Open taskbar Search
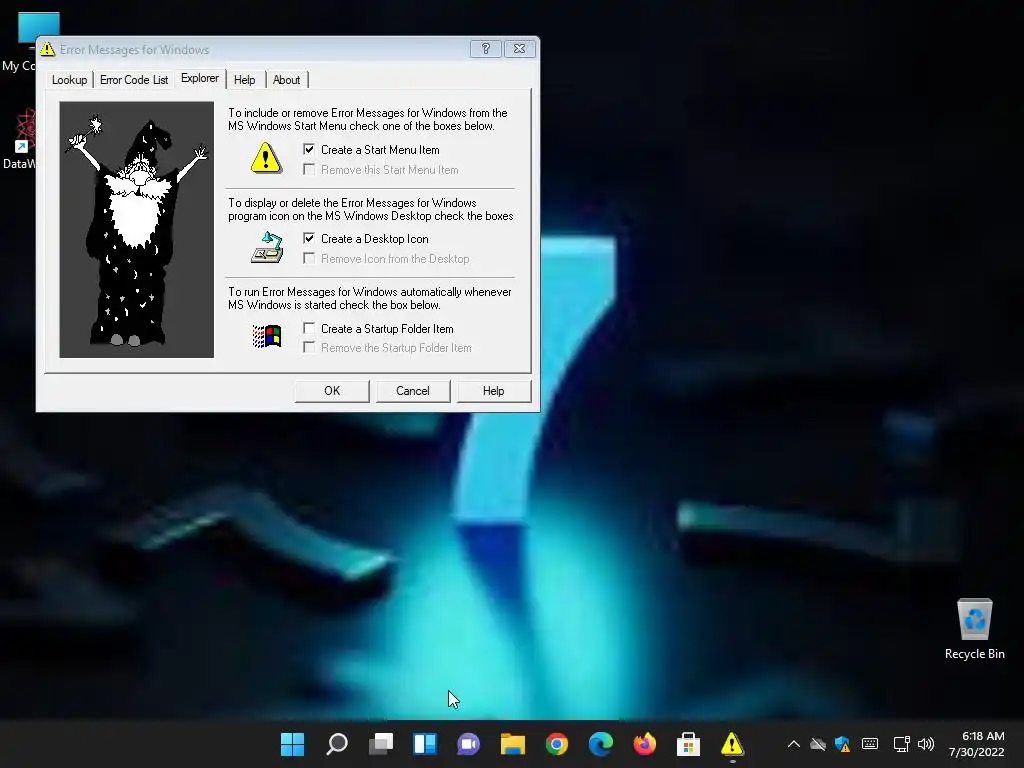Screen dimensions: 1024x768 click(x=337, y=744)
